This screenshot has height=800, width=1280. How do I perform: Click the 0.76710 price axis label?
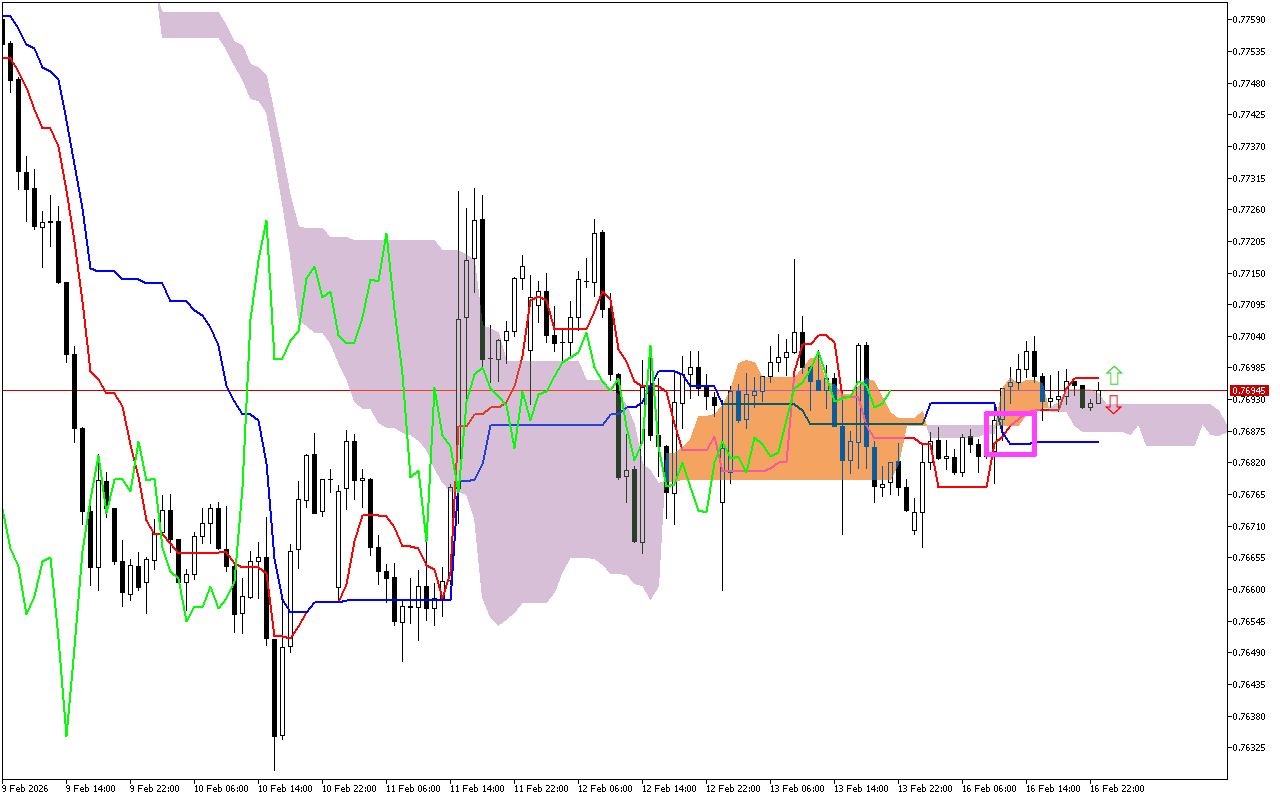pos(1250,526)
